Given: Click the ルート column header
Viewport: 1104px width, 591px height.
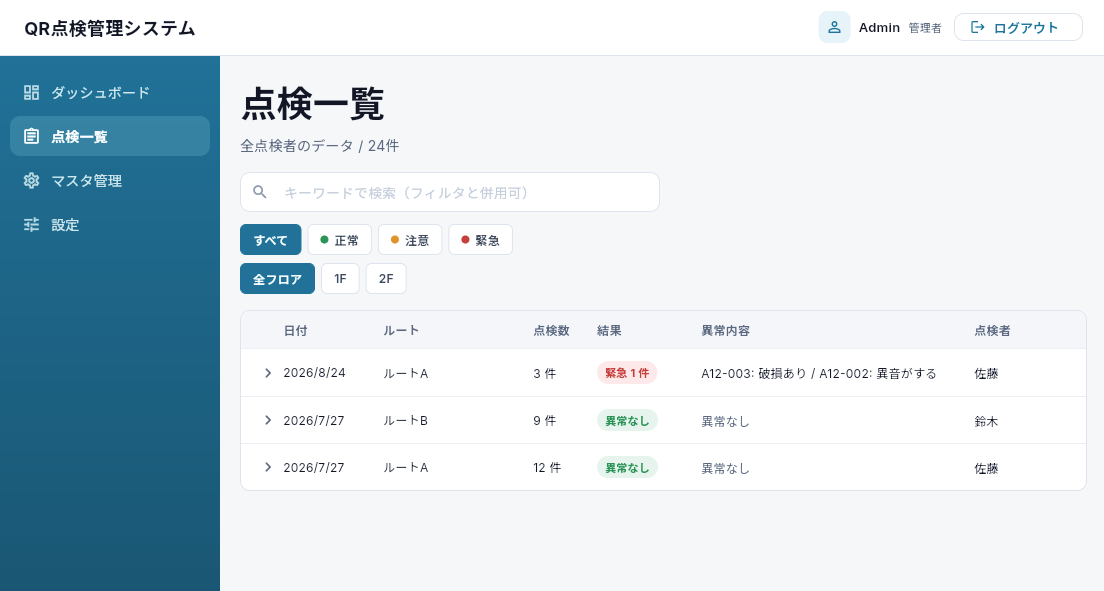Looking at the screenshot, I should 401,330.
